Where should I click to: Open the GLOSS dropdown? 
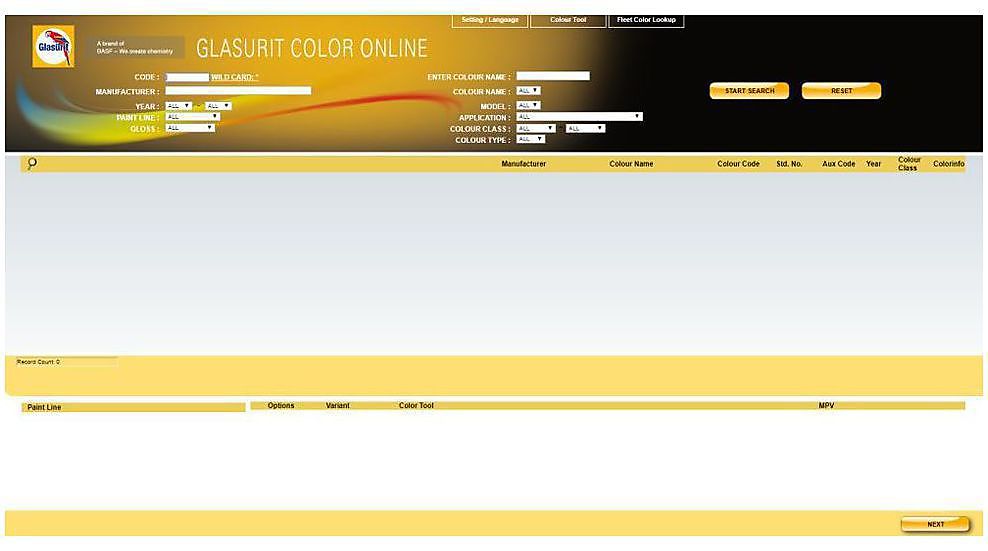(x=190, y=128)
